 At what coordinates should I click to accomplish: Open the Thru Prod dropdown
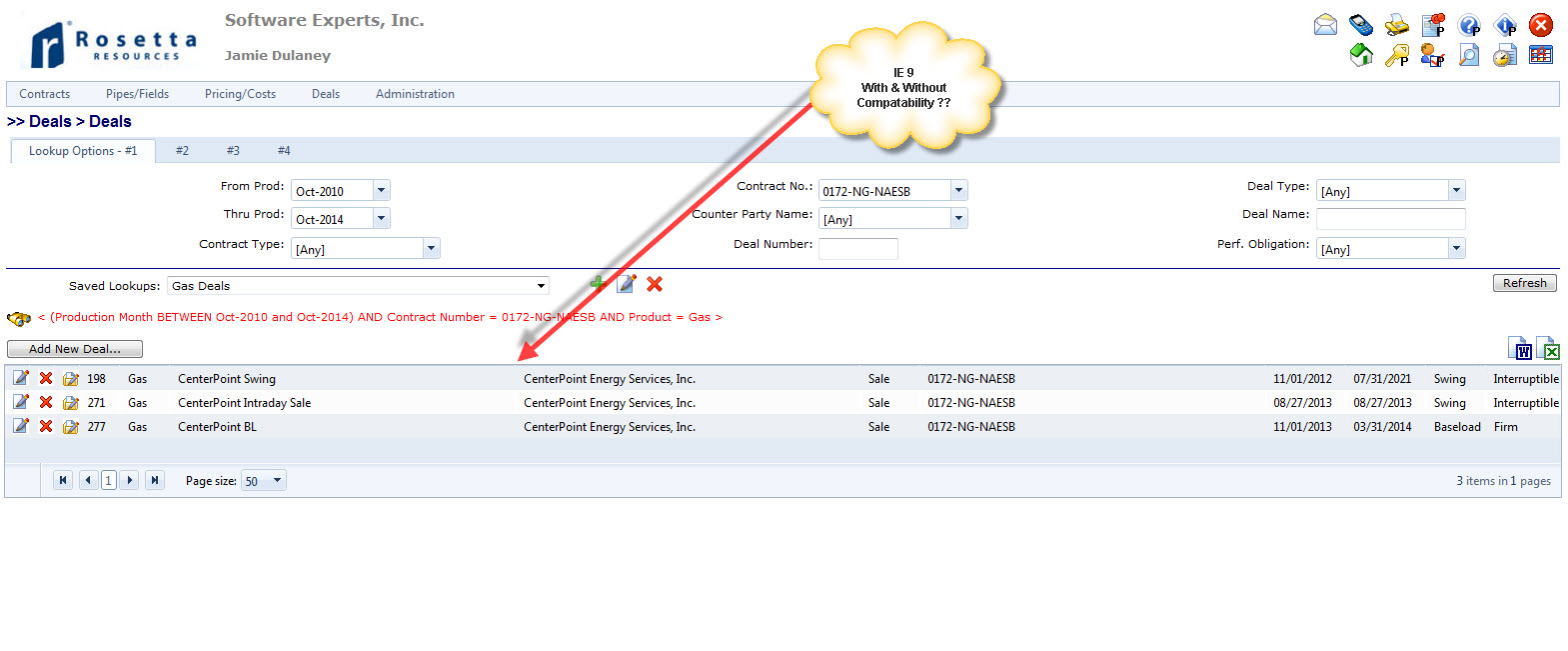pos(381,218)
